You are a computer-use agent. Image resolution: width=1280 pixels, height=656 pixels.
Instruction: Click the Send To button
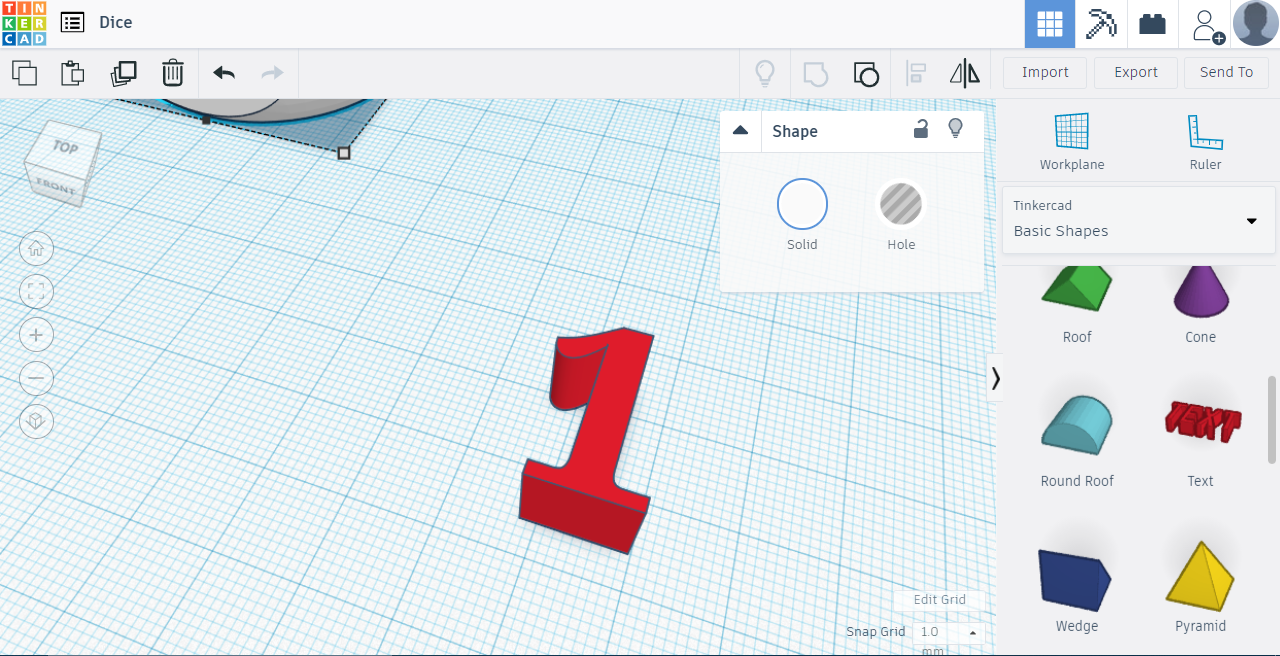coord(1226,72)
